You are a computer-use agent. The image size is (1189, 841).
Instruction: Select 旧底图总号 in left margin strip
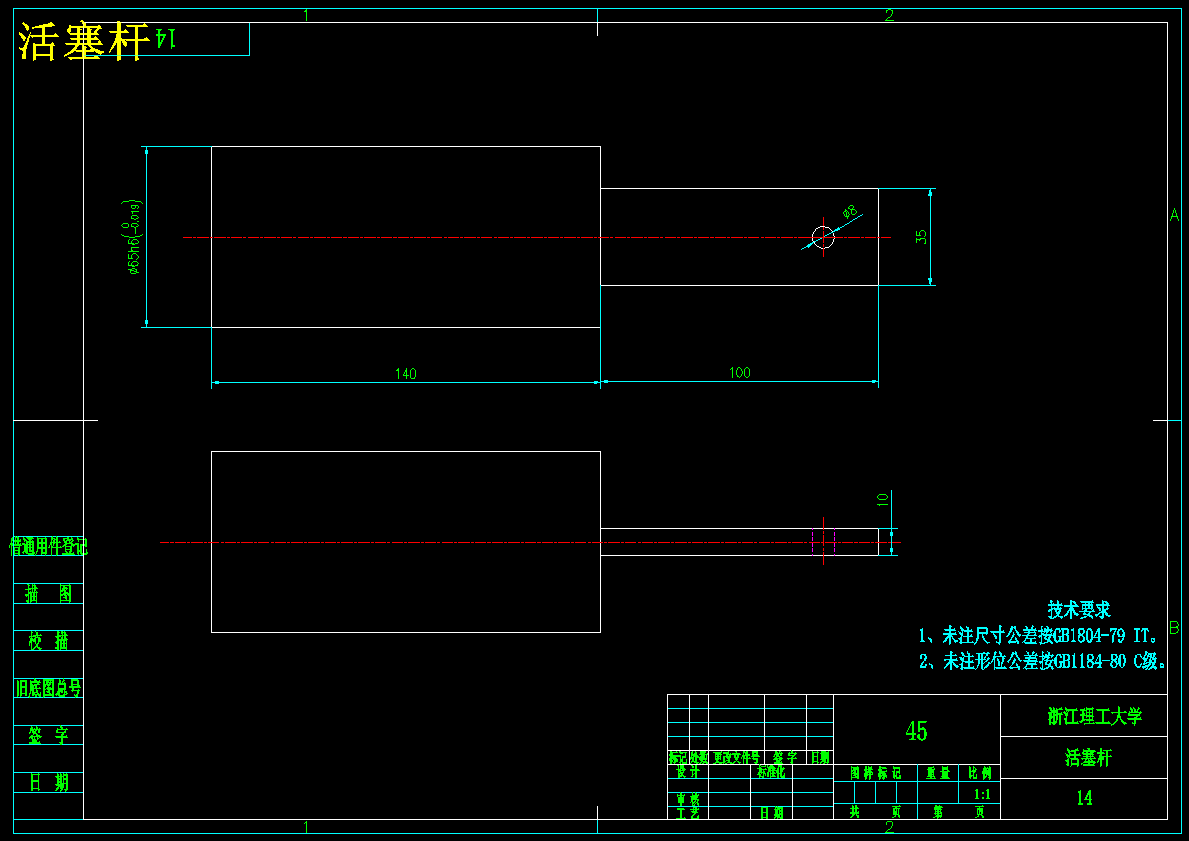pos(49,688)
